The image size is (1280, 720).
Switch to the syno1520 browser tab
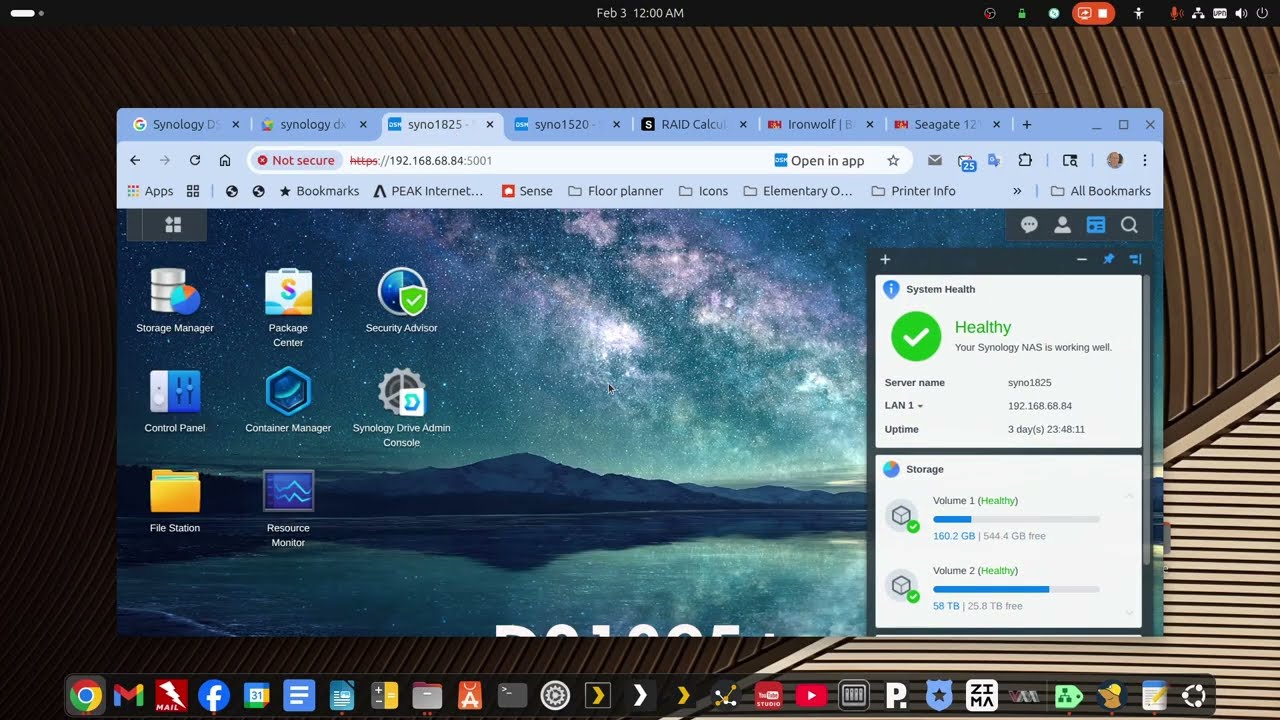566,125
